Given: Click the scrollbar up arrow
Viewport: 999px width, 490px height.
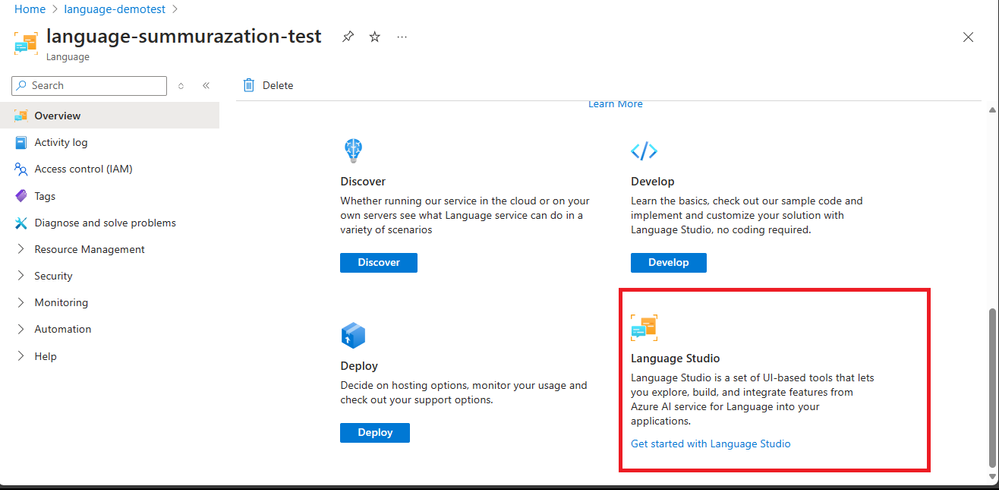Looking at the screenshot, I should (x=993, y=110).
